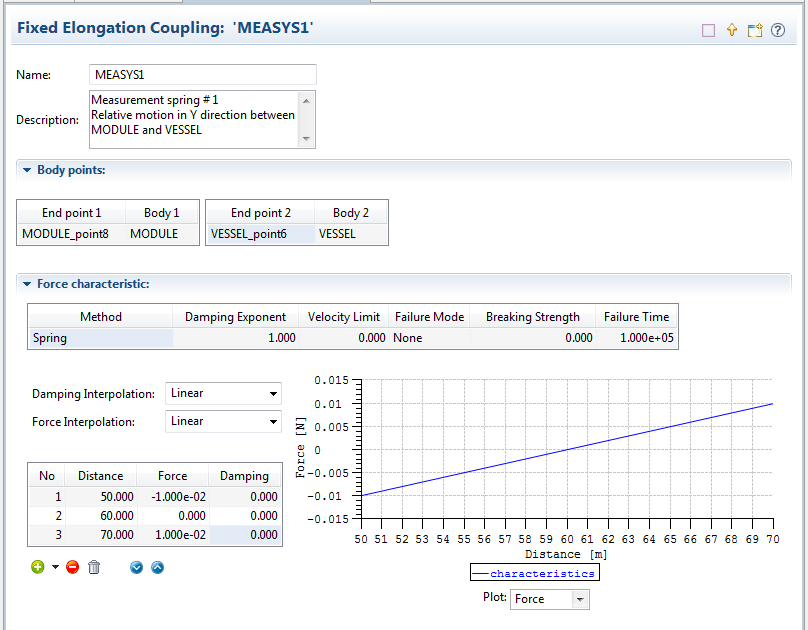Screen dimensions: 808x630
Task: Click the blue move row down icon
Action: point(137,567)
